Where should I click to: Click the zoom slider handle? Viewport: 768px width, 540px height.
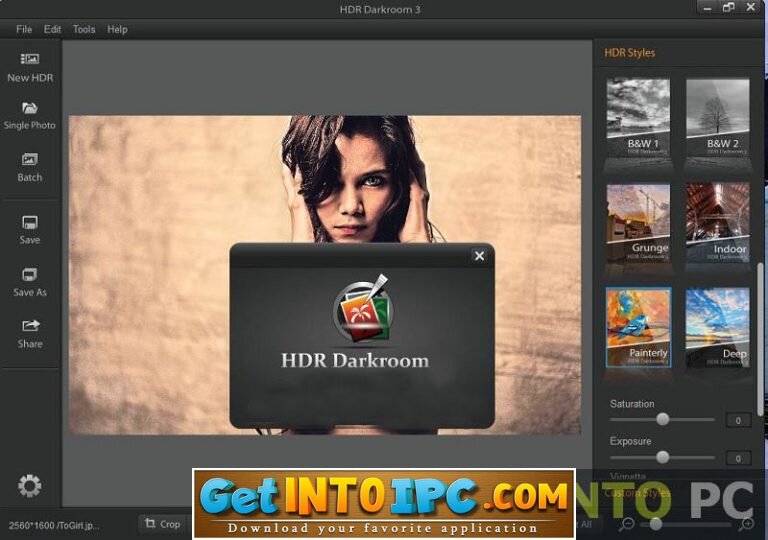[x=656, y=524]
